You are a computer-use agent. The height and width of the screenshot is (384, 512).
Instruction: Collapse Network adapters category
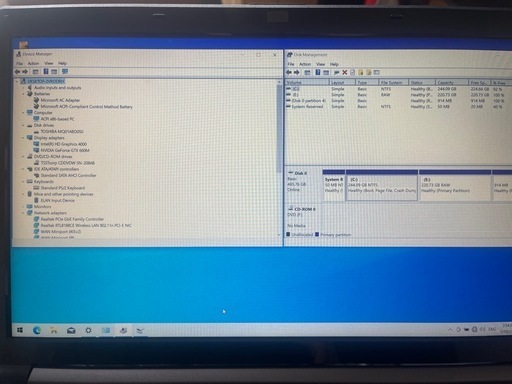pyautogui.click(x=24, y=213)
